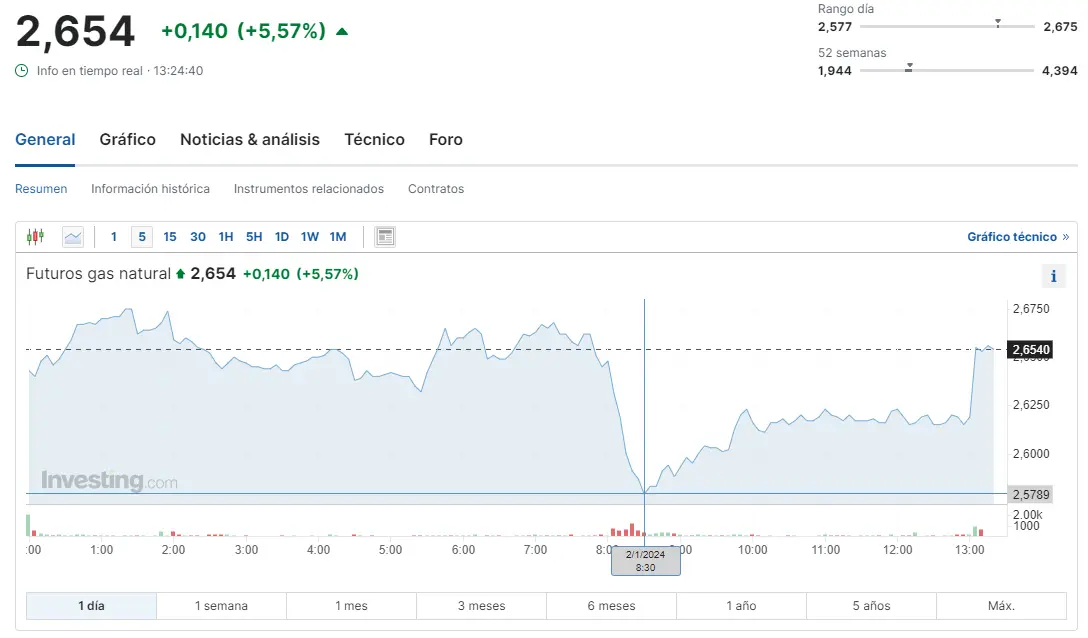Click the 52 semanas range slider marker
The width and height of the screenshot is (1088, 638).
tap(908, 68)
